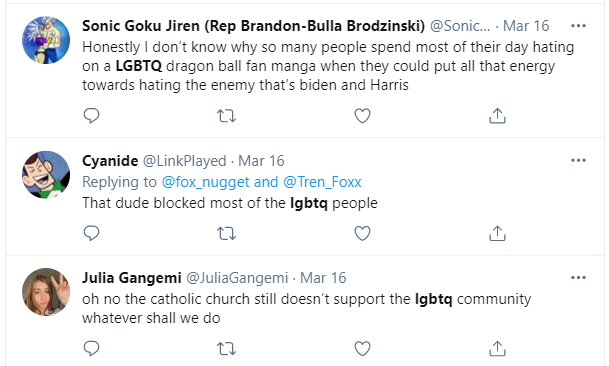609x366 pixels.
Task: Like Cyanide's tweet about blocked people
Action: [x=362, y=234]
